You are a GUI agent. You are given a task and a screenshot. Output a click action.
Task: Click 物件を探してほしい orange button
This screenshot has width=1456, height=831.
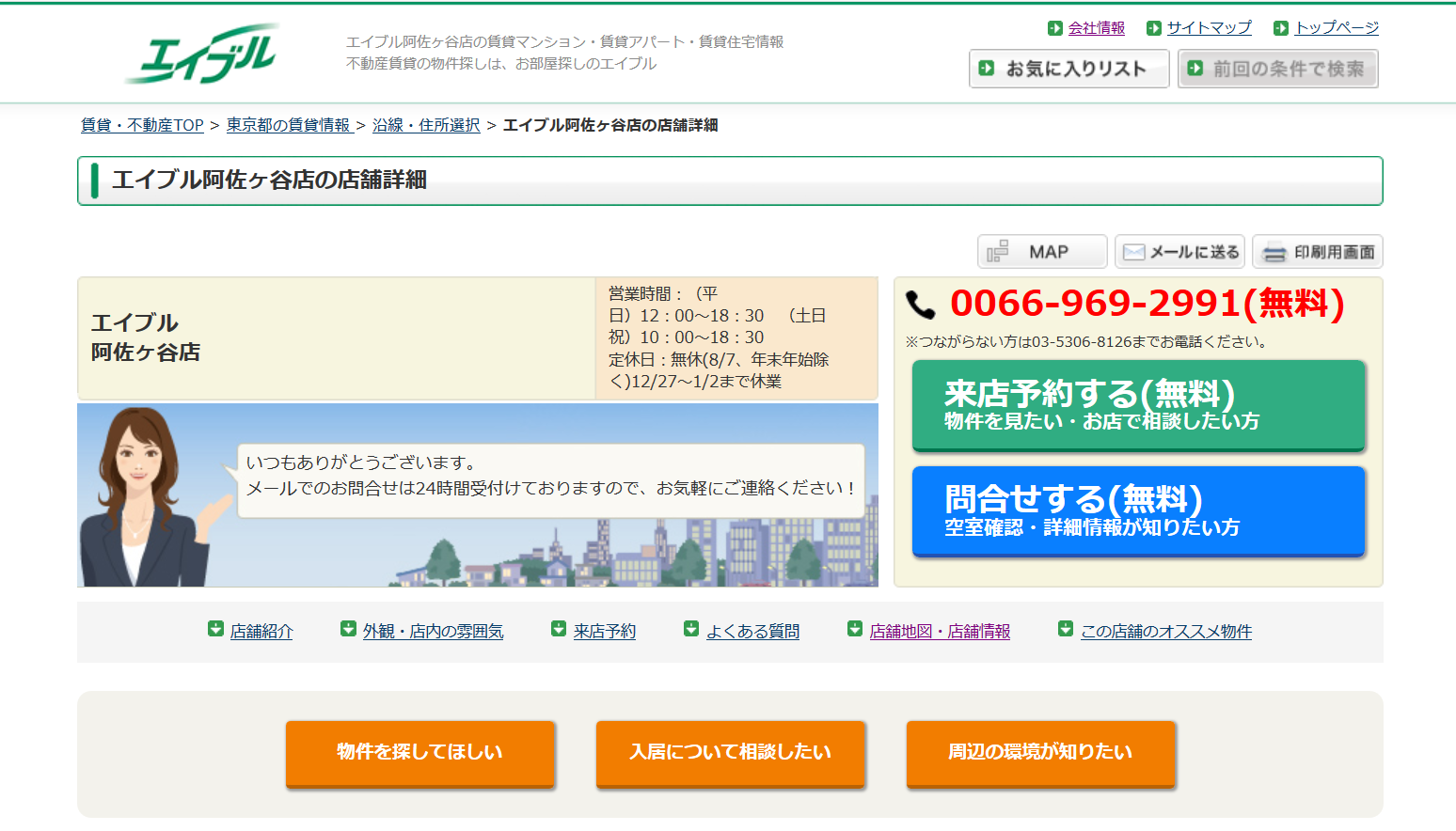tap(420, 754)
